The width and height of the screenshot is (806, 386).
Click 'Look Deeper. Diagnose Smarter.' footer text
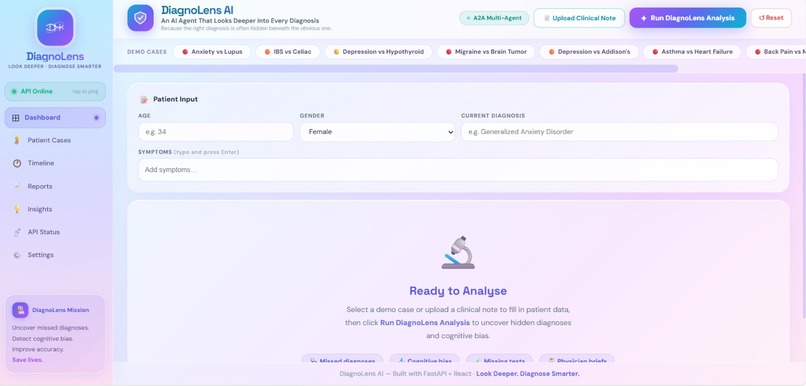pyautogui.click(x=528, y=374)
